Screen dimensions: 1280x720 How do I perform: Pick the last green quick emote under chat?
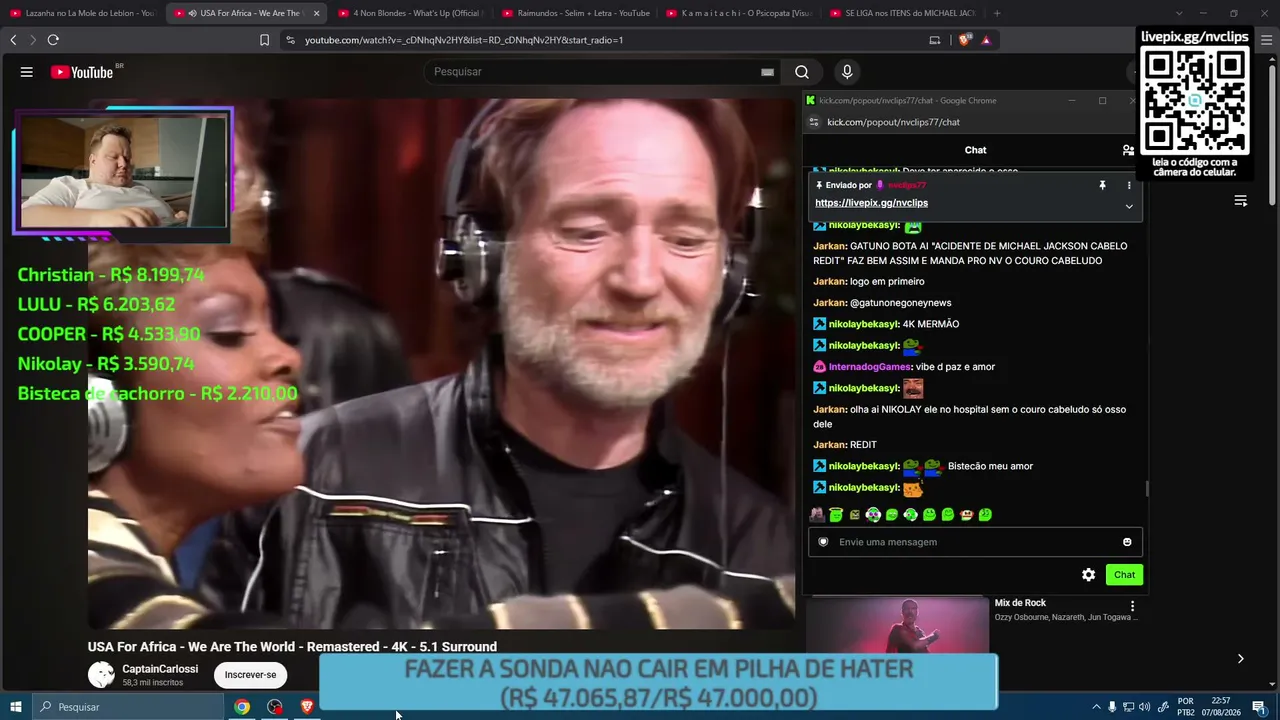pyautogui.click(x=985, y=515)
